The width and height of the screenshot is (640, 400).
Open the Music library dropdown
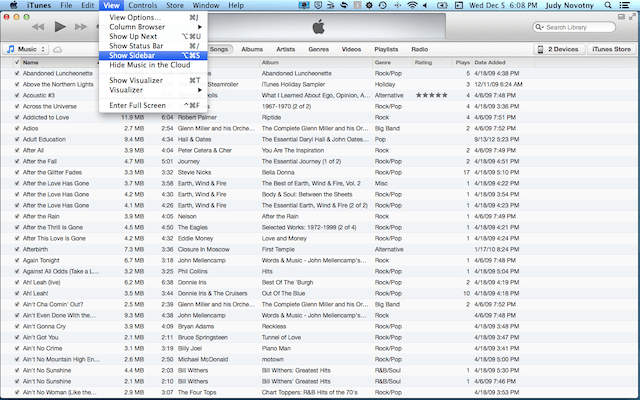[26, 49]
